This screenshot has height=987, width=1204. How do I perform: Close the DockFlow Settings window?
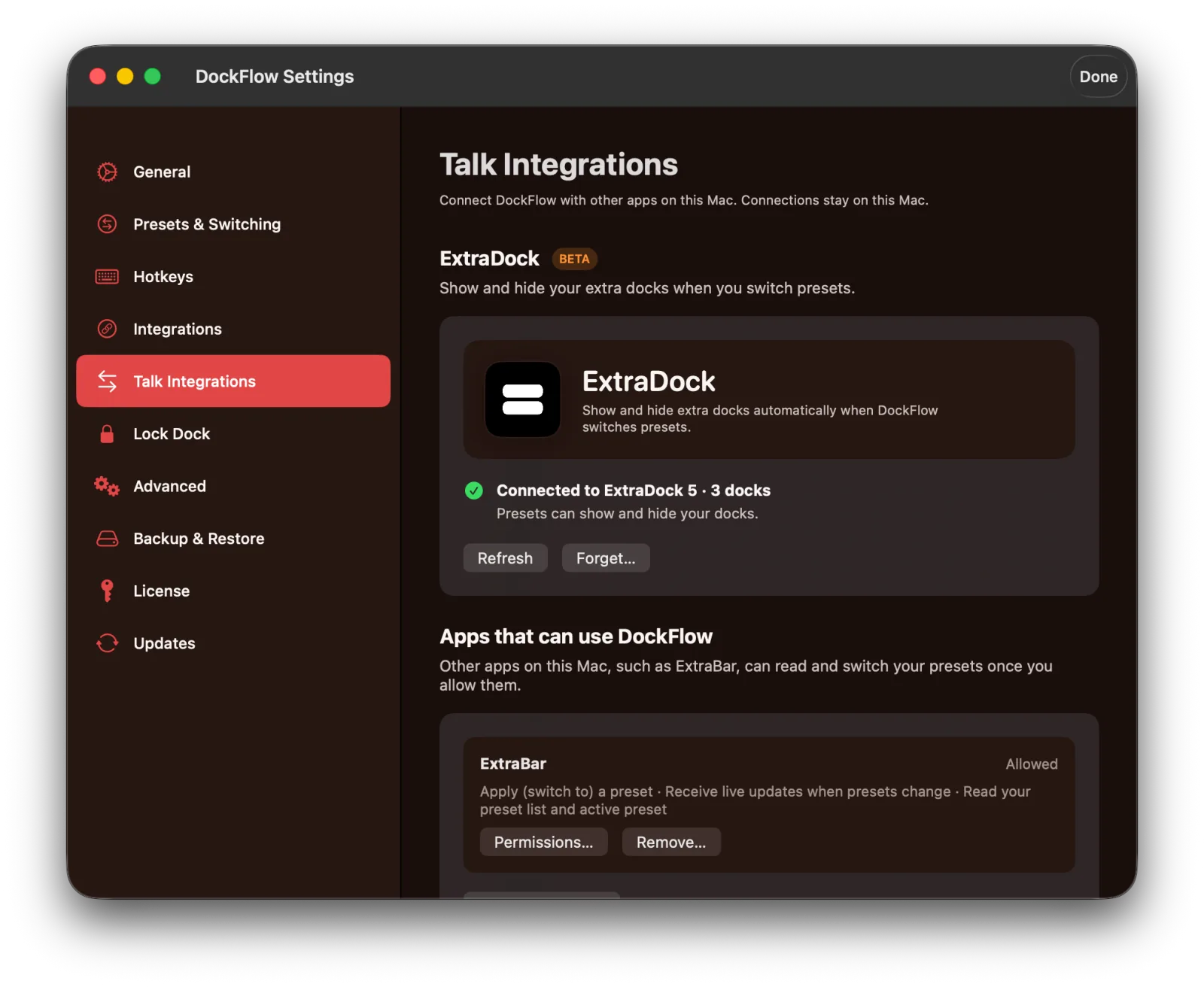(98, 77)
